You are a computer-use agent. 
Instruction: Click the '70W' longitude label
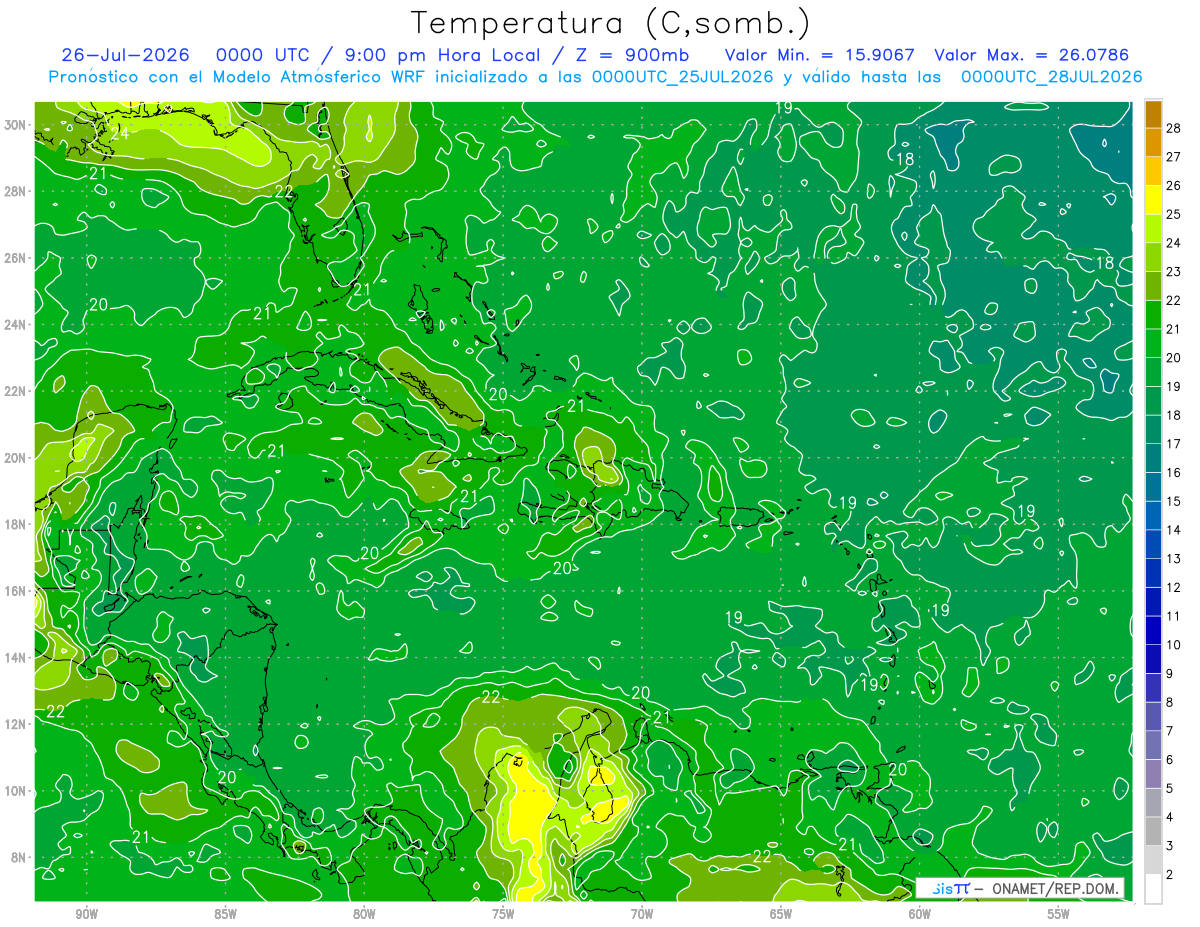click(642, 914)
